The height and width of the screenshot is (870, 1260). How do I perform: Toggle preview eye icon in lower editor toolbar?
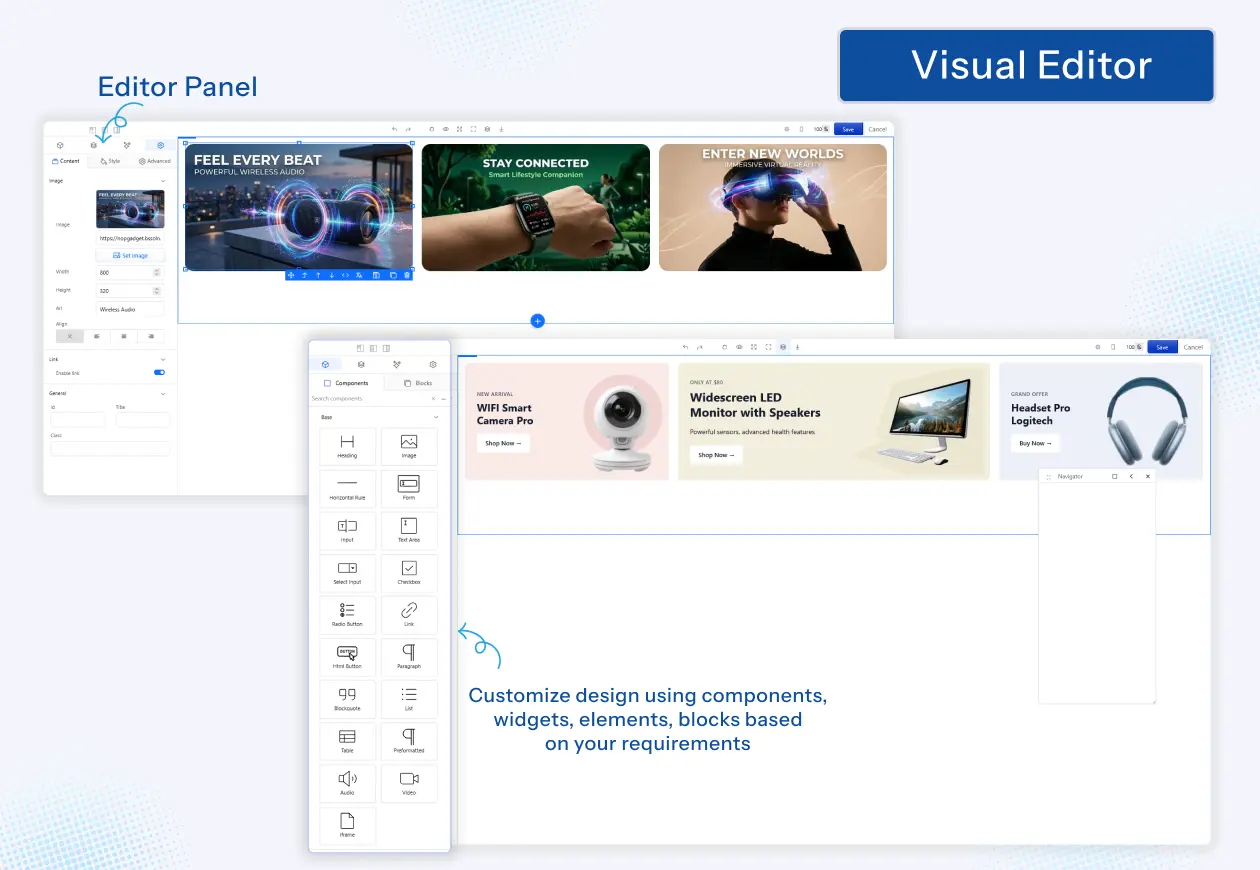(x=739, y=347)
